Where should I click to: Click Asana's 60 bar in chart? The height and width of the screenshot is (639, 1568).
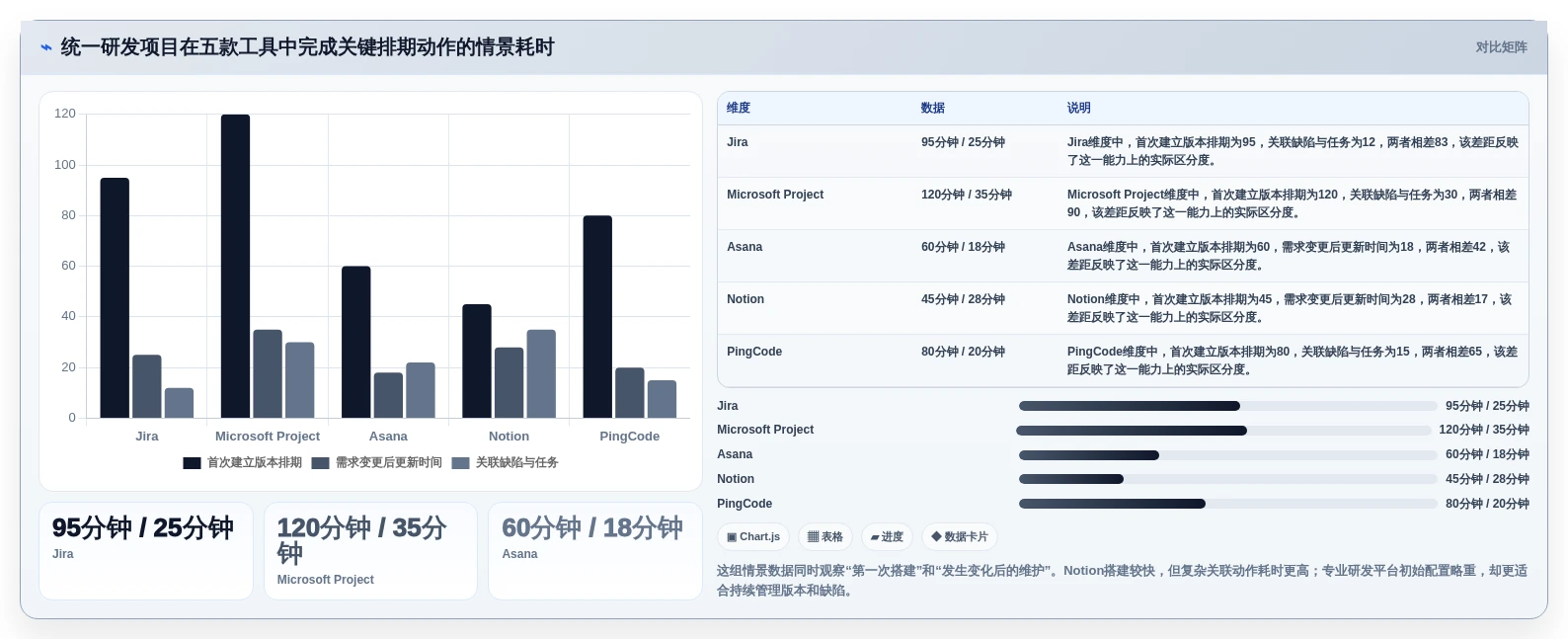355,342
